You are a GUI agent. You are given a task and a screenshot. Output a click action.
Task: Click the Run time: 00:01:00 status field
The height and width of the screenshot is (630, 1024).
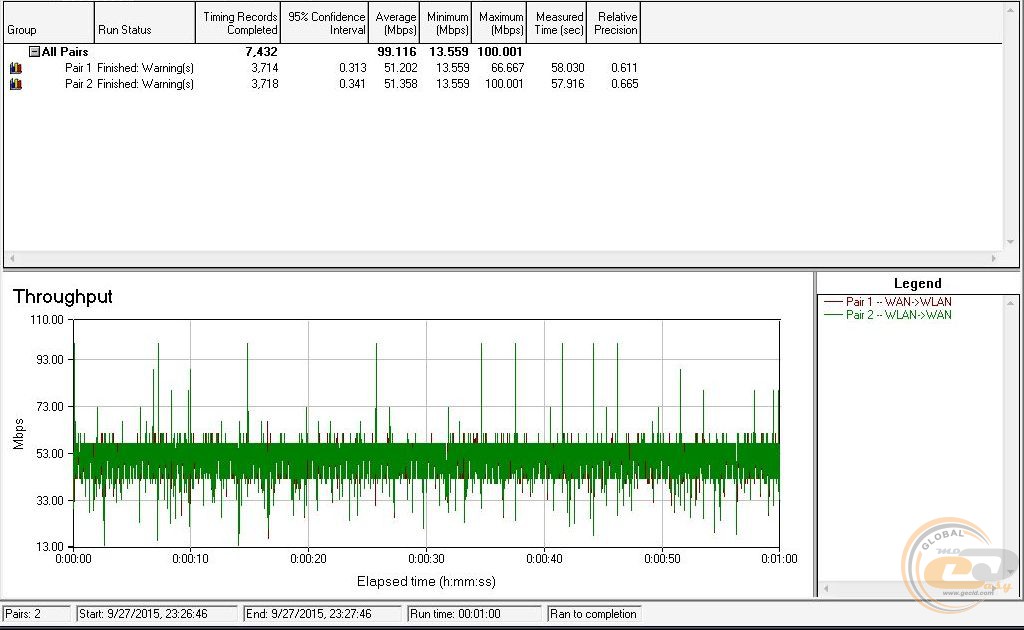[x=475, y=614]
